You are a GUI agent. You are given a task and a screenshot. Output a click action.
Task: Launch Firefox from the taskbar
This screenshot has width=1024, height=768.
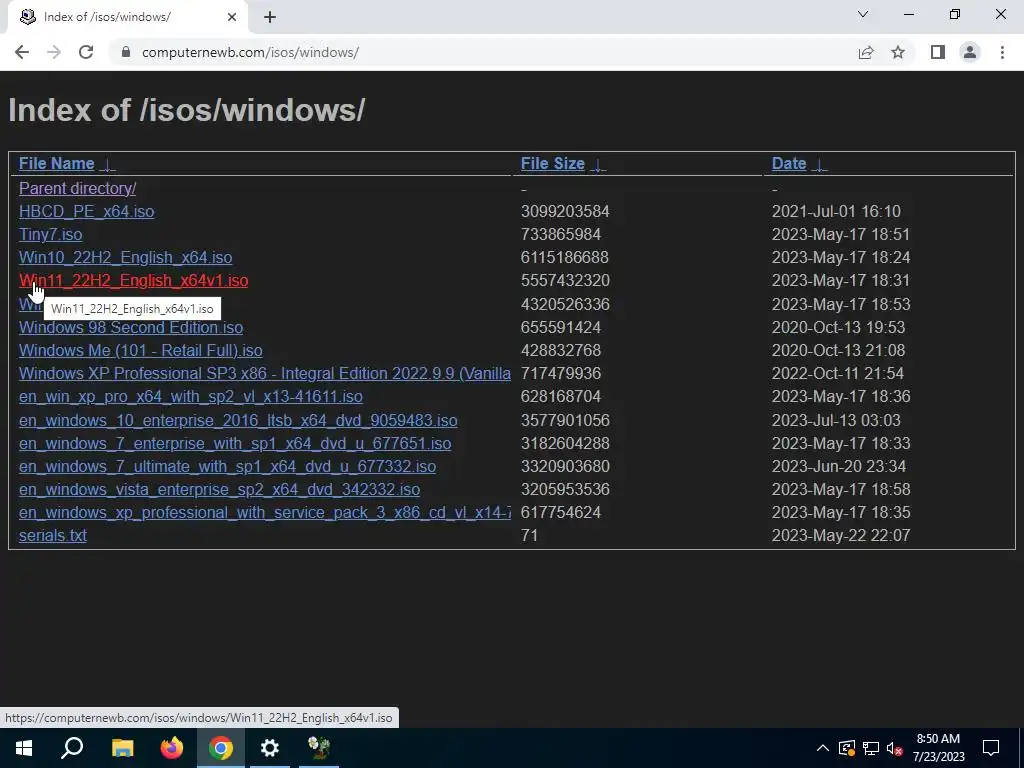(x=172, y=748)
